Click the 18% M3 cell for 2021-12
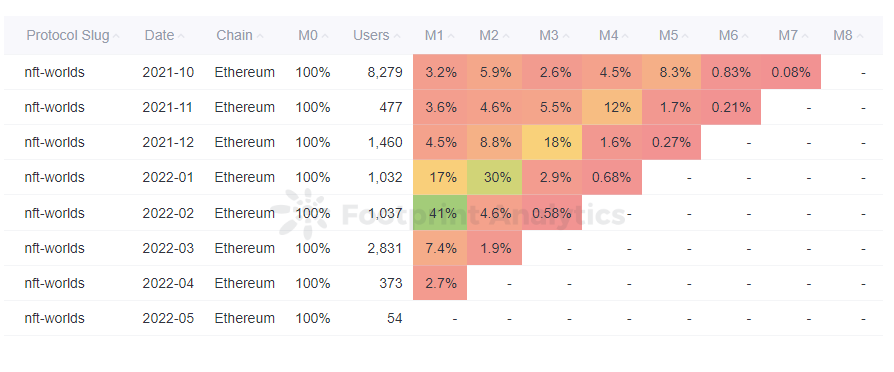This screenshot has width=894, height=372. 552,142
